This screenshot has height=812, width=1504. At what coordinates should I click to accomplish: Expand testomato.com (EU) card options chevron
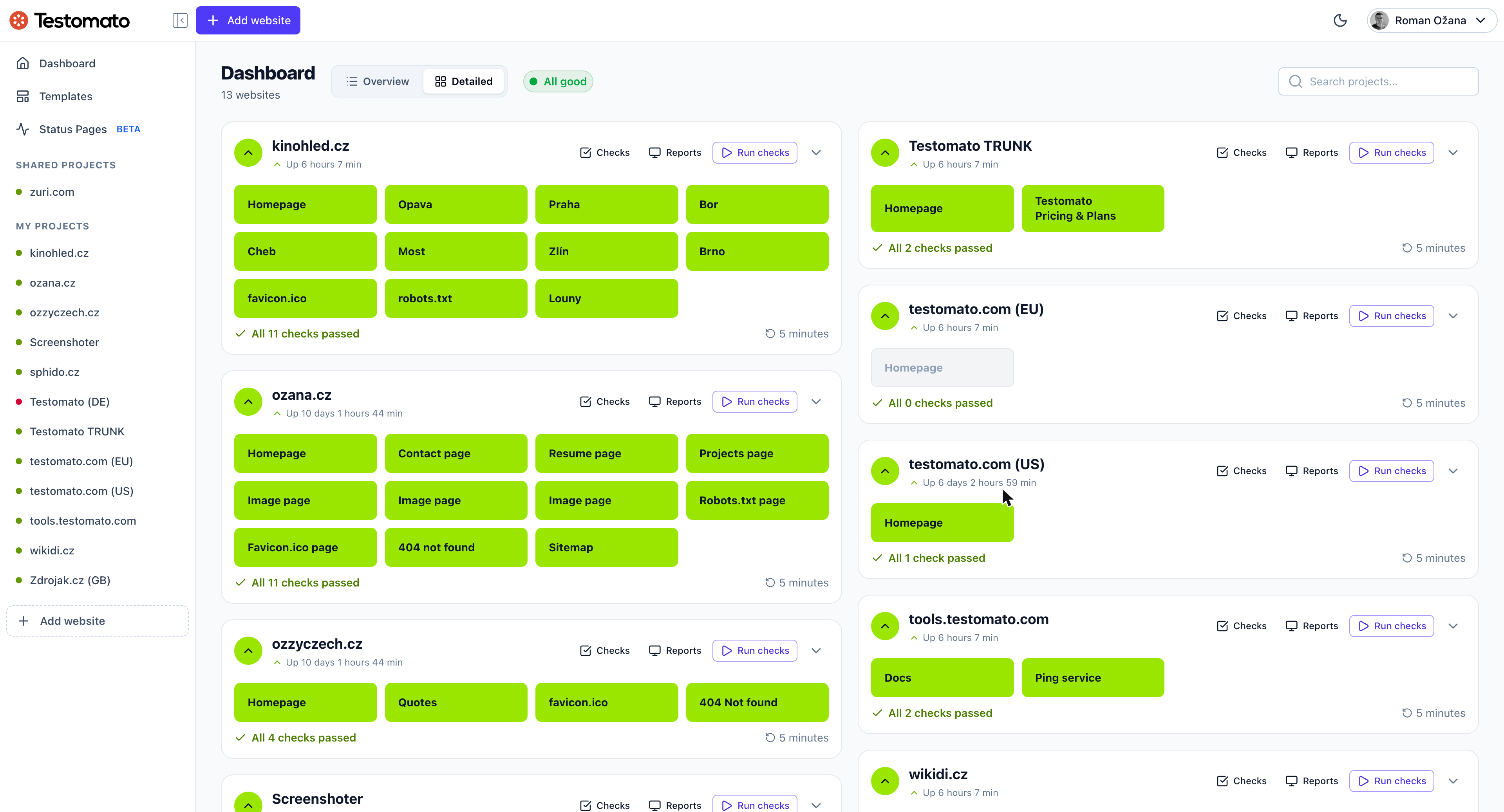coord(1453,316)
